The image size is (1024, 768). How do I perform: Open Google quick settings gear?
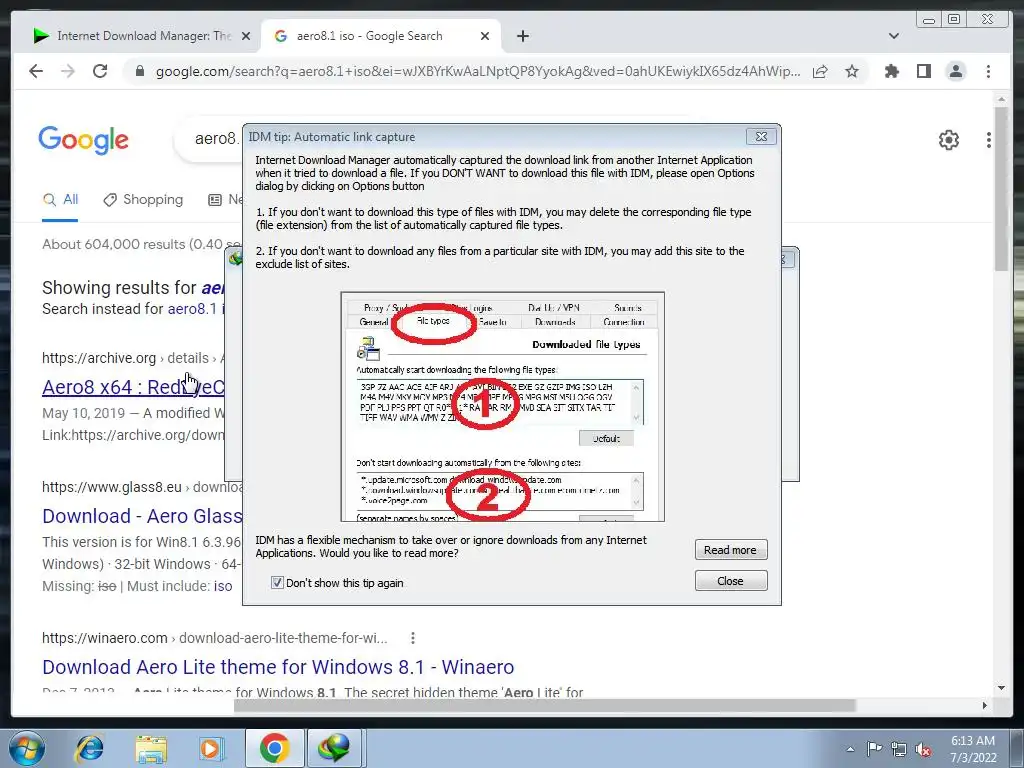coord(948,140)
